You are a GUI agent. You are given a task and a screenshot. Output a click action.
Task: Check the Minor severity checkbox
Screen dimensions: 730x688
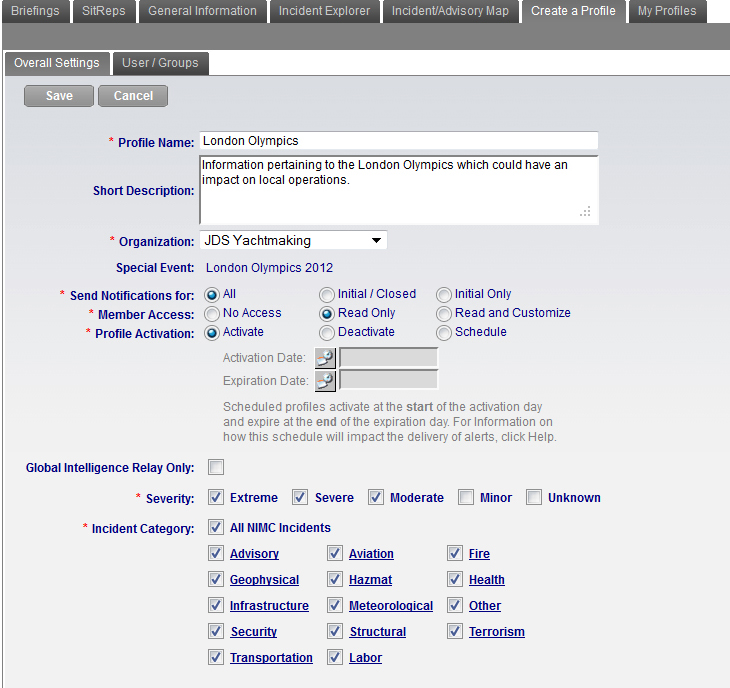[x=466, y=497]
